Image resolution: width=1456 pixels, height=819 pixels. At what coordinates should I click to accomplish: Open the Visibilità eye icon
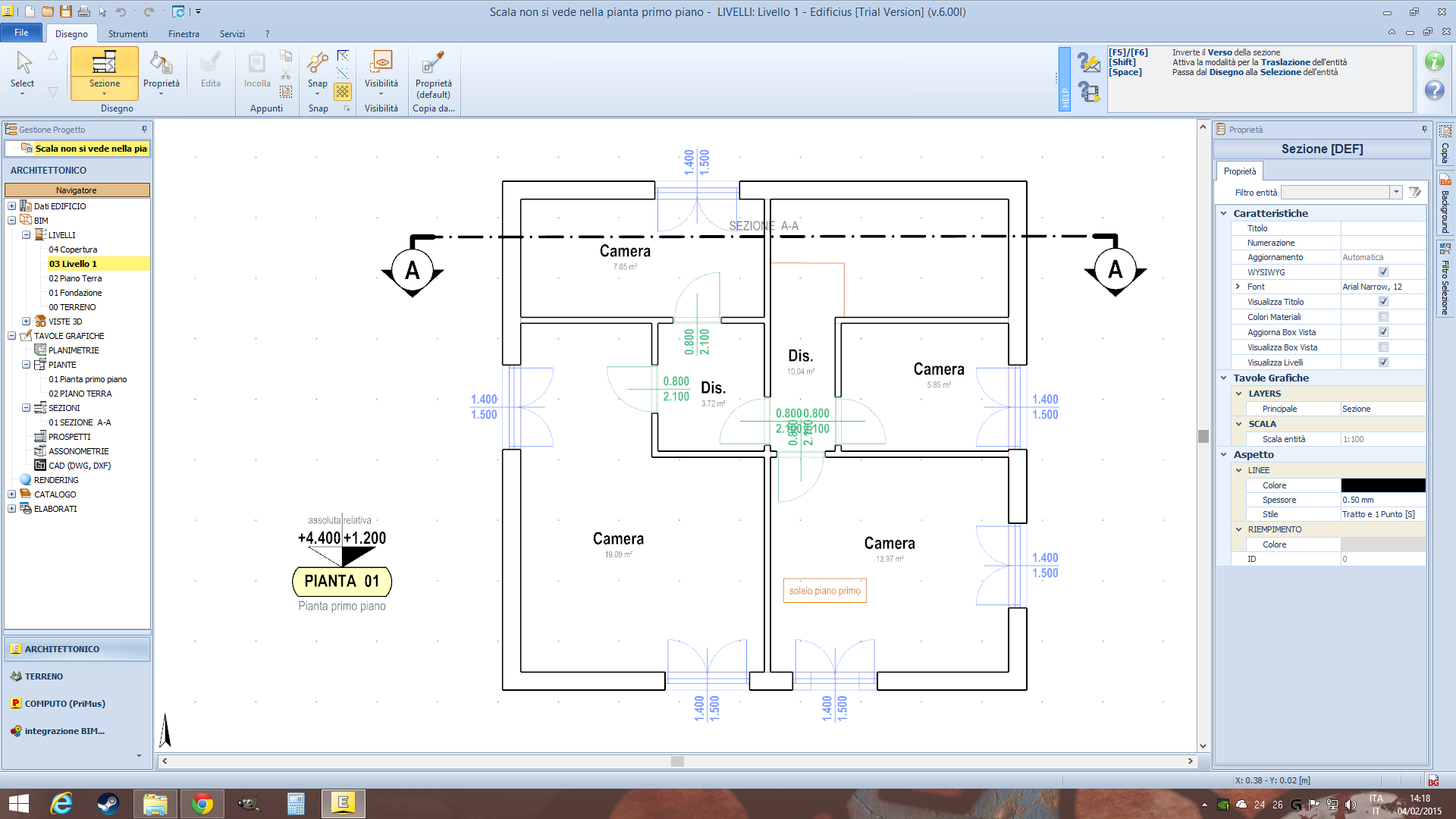pyautogui.click(x=381, y=62)
